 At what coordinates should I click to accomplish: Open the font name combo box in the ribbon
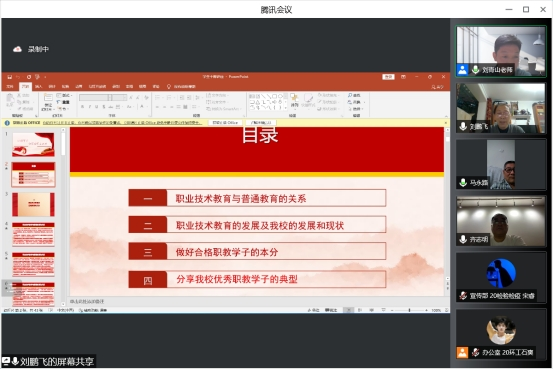[95, 97]
